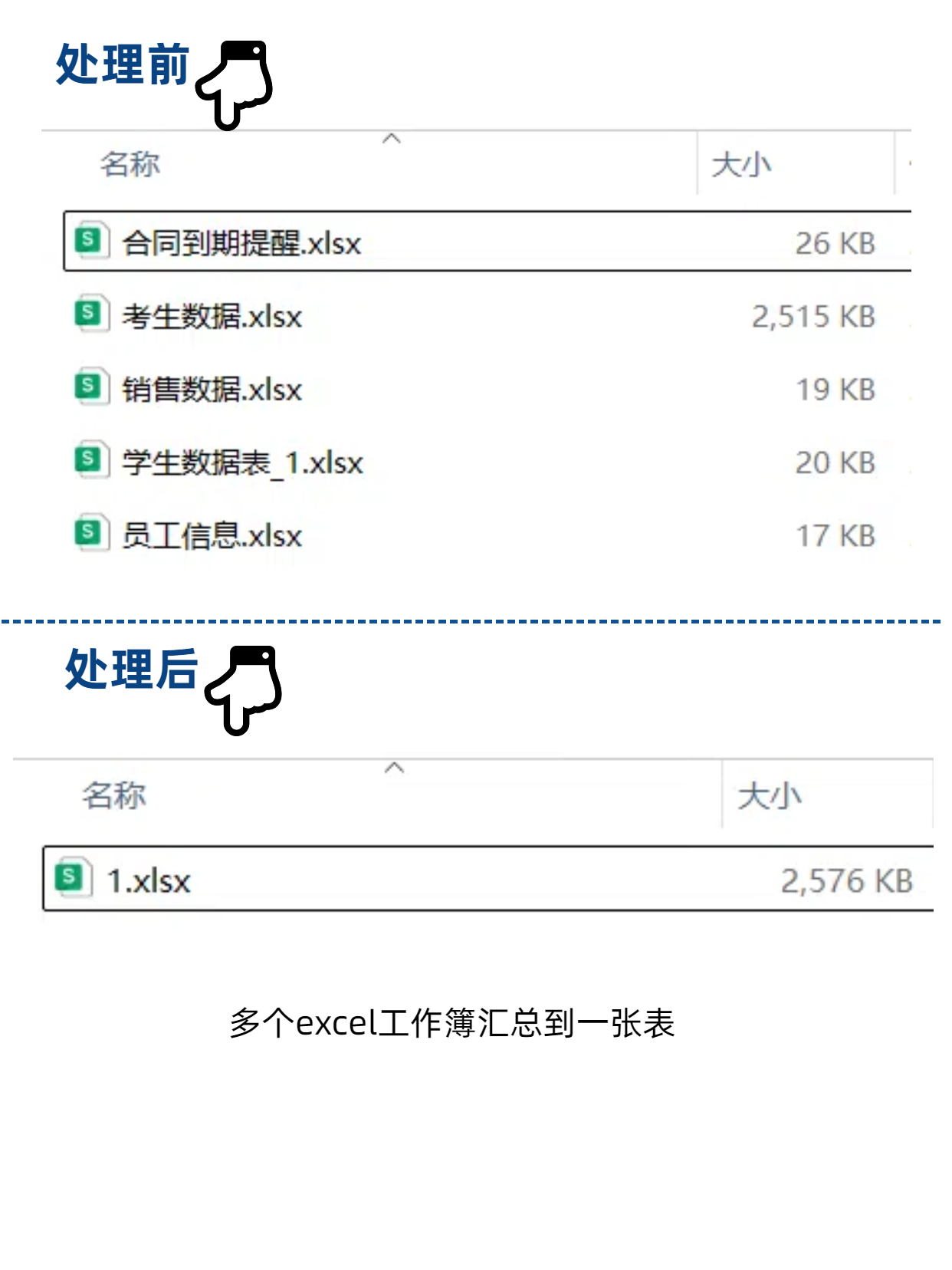Sort by top 大小 column header

[740, 165]
